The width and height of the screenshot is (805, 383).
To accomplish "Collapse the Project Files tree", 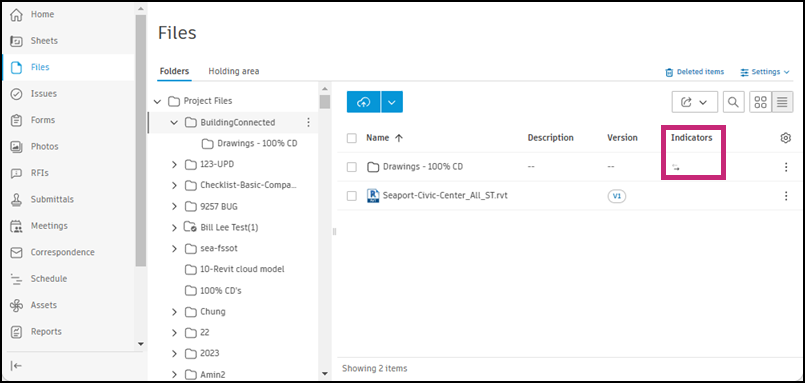I will point(157,101).
